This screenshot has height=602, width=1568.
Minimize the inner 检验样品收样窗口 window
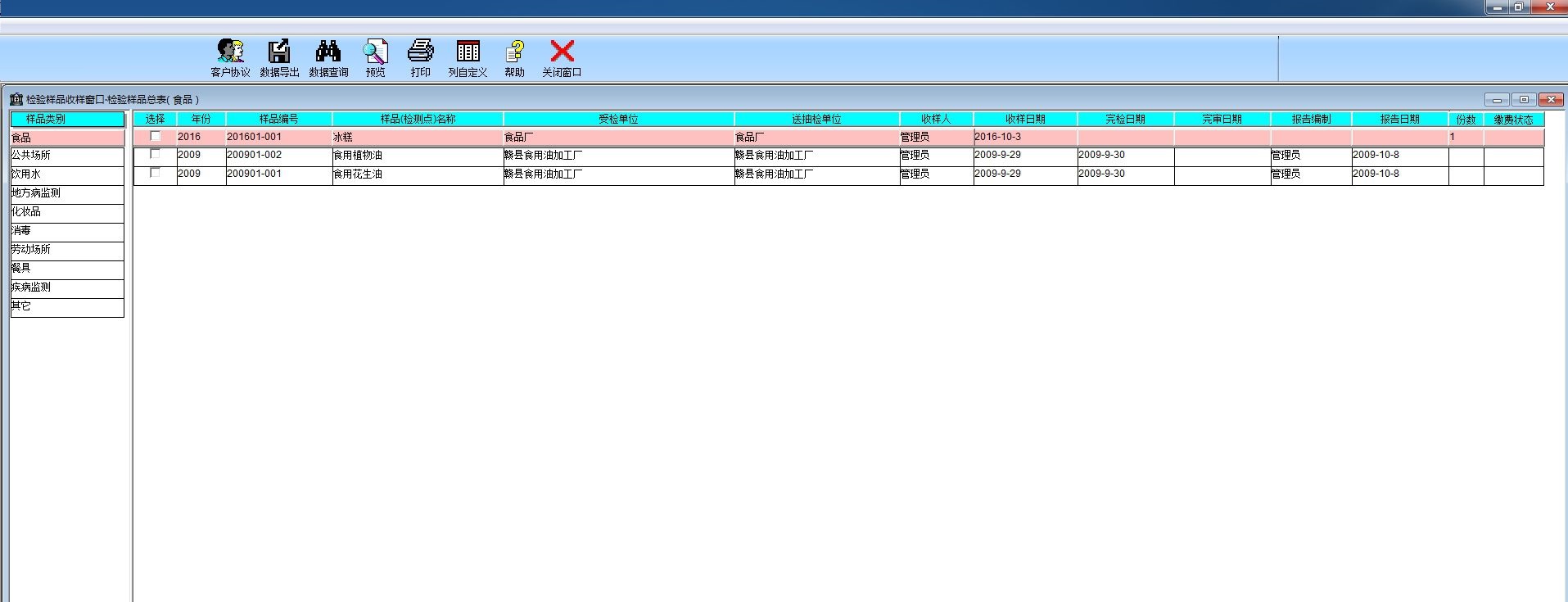(1497, 100)
